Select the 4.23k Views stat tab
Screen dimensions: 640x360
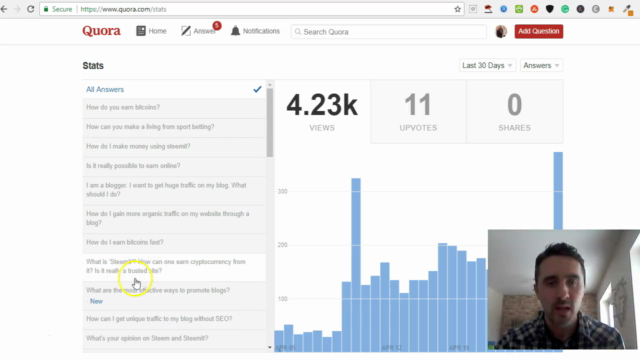[x=322, y=111]
